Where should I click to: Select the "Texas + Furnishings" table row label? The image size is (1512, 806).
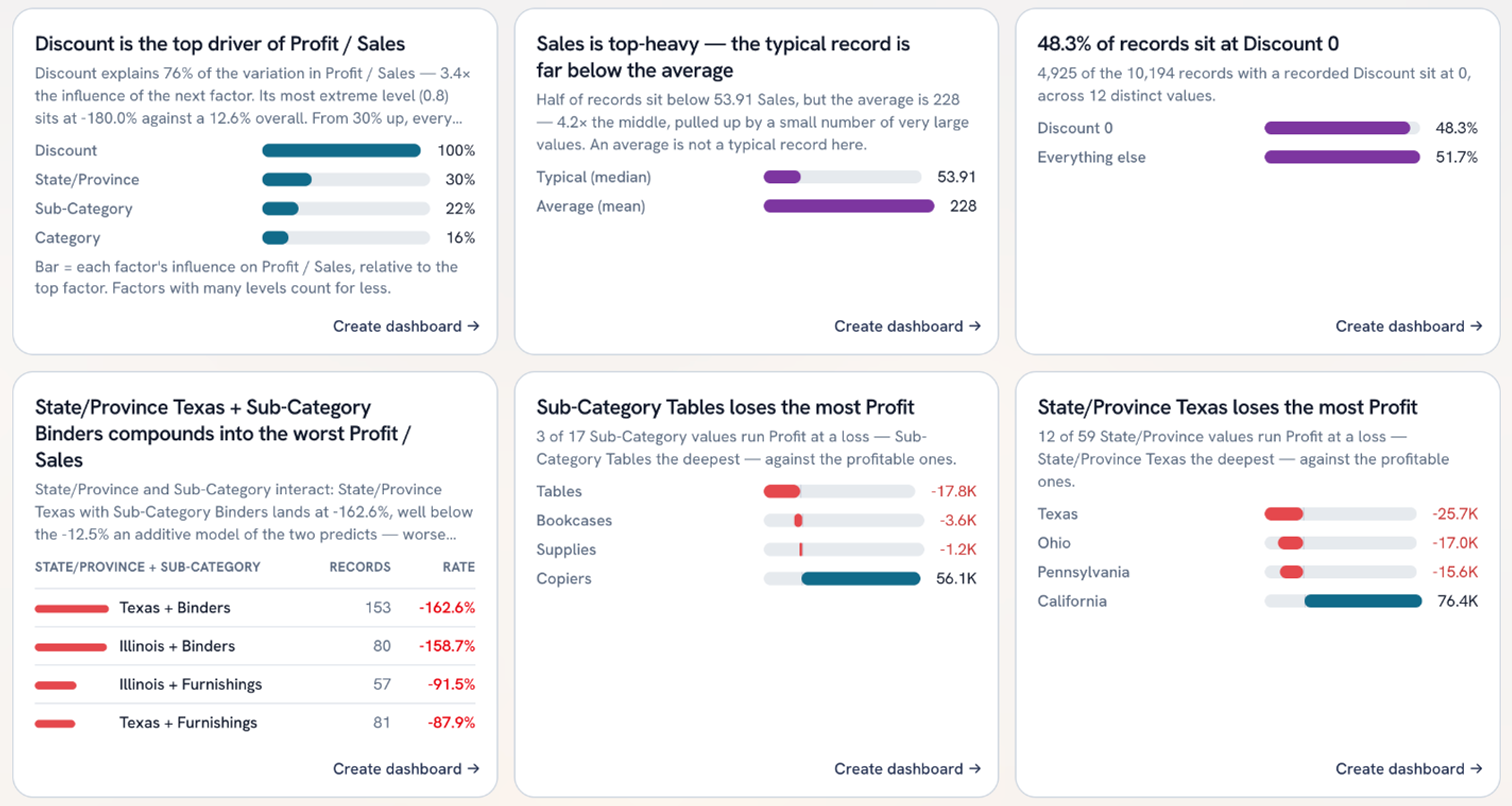tap(188, 723)
